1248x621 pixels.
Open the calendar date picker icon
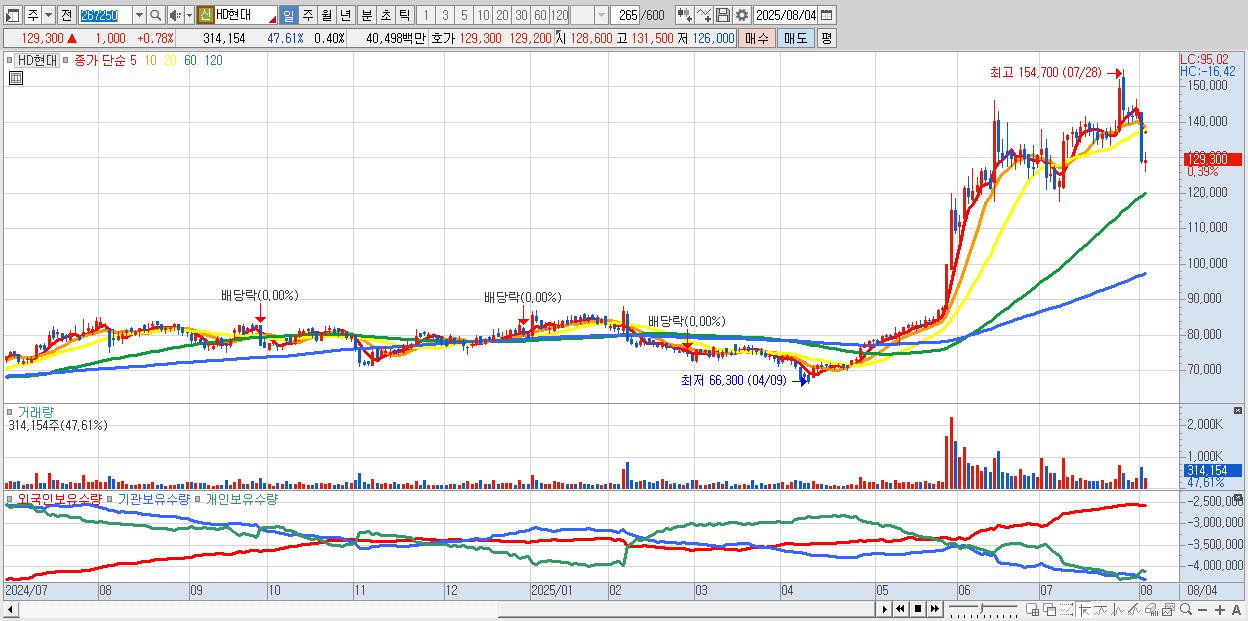click(827, 15)
